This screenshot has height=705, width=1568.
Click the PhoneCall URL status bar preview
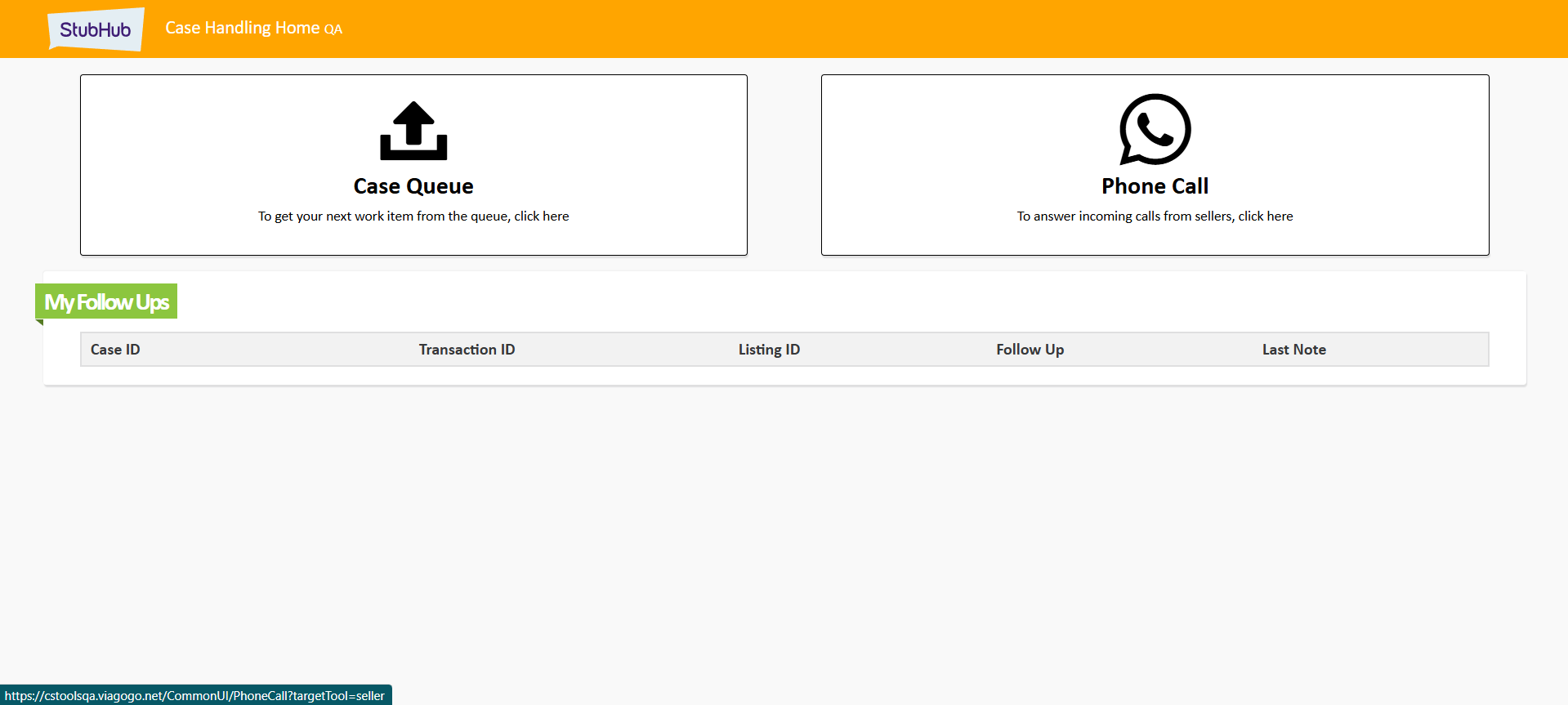click(x=194, y=696)
